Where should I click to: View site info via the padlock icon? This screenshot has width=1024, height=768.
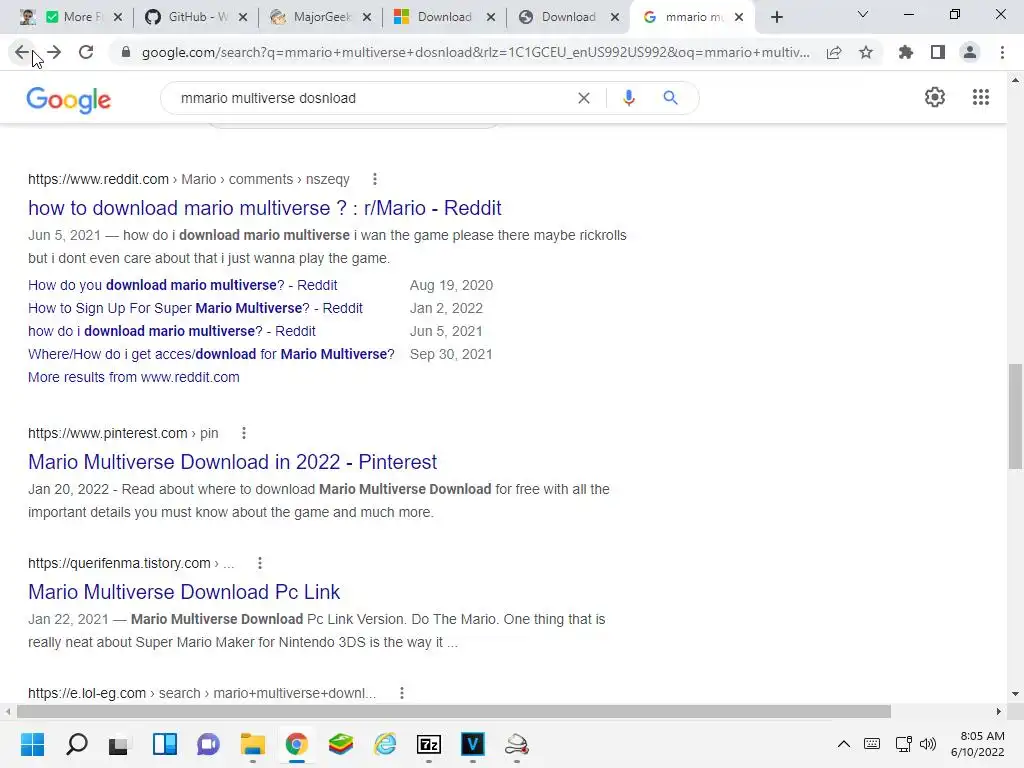click(126, 52)
